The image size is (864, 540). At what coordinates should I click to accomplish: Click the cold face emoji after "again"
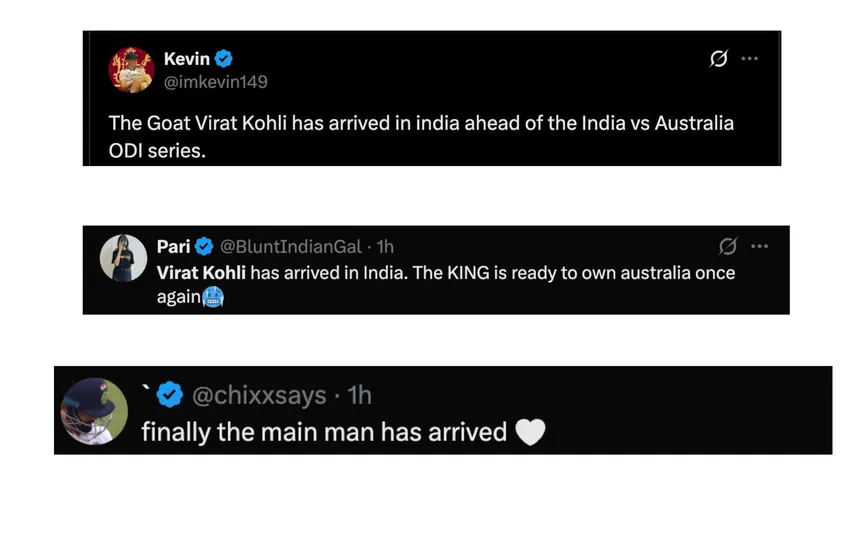(x=212, y=297)
